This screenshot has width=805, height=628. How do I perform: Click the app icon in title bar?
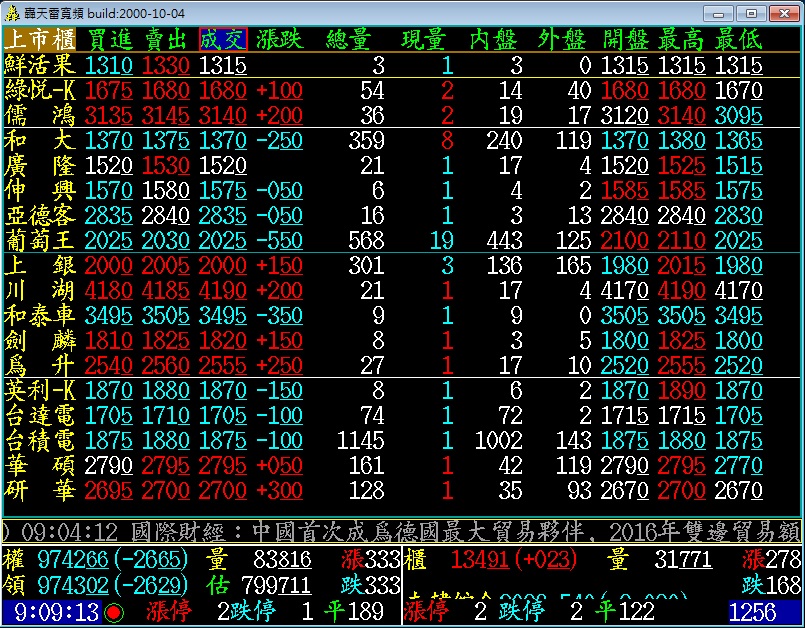[x=11, y=13]
